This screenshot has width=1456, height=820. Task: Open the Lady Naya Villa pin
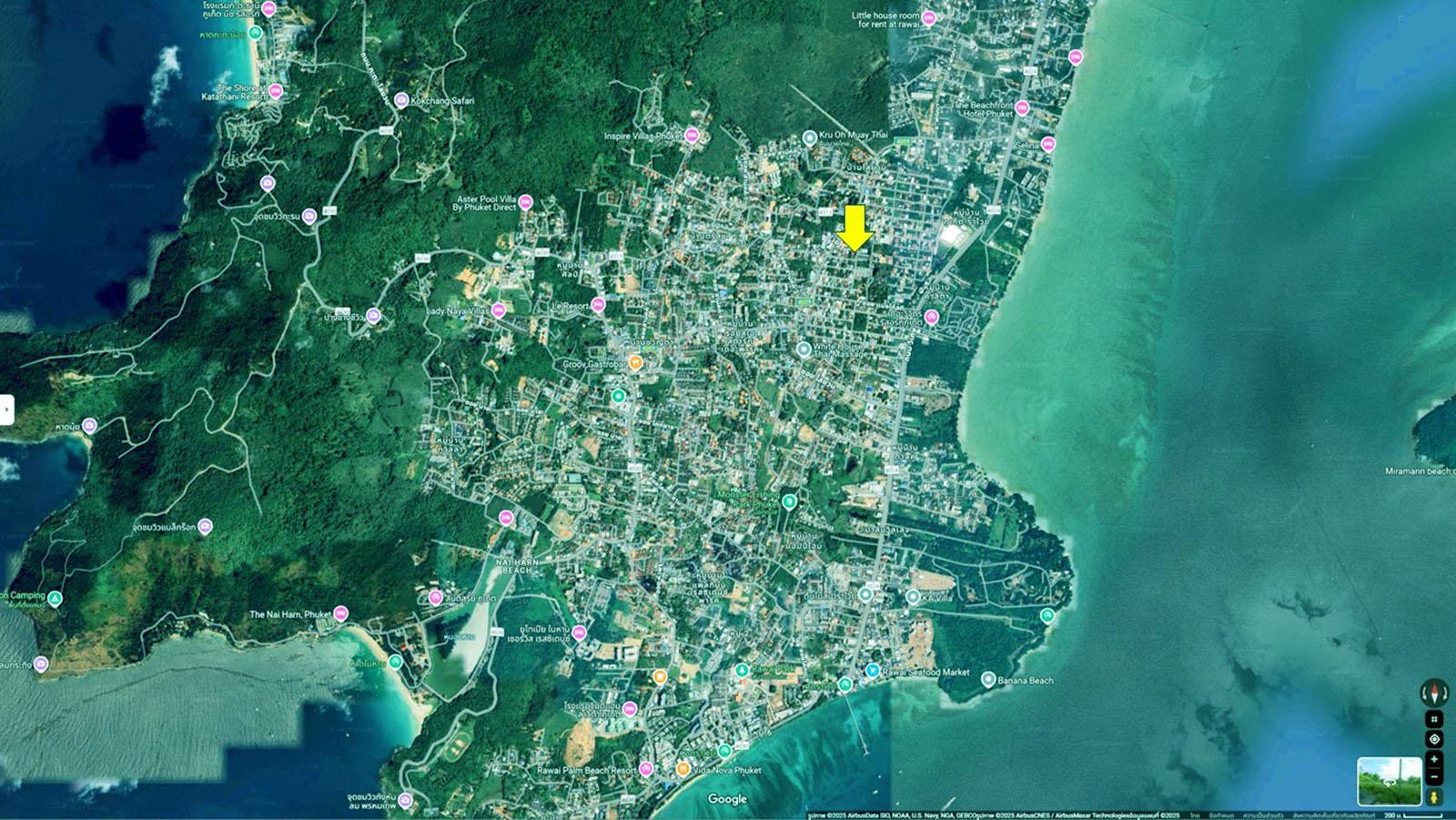point(498,310)
